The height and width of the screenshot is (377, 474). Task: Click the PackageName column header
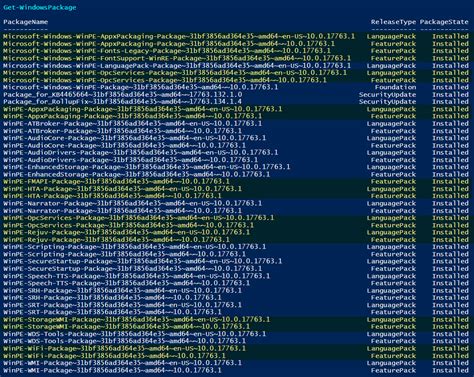click(26, 22)
